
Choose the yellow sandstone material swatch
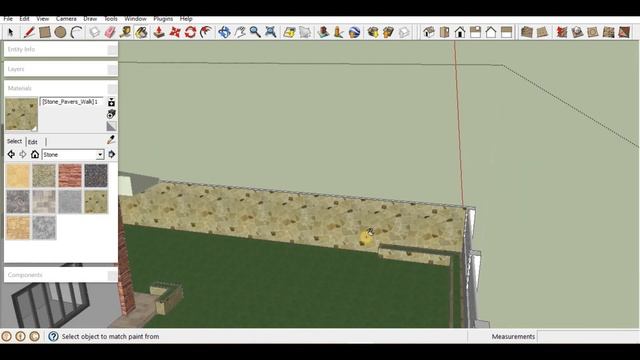[18, 176]
